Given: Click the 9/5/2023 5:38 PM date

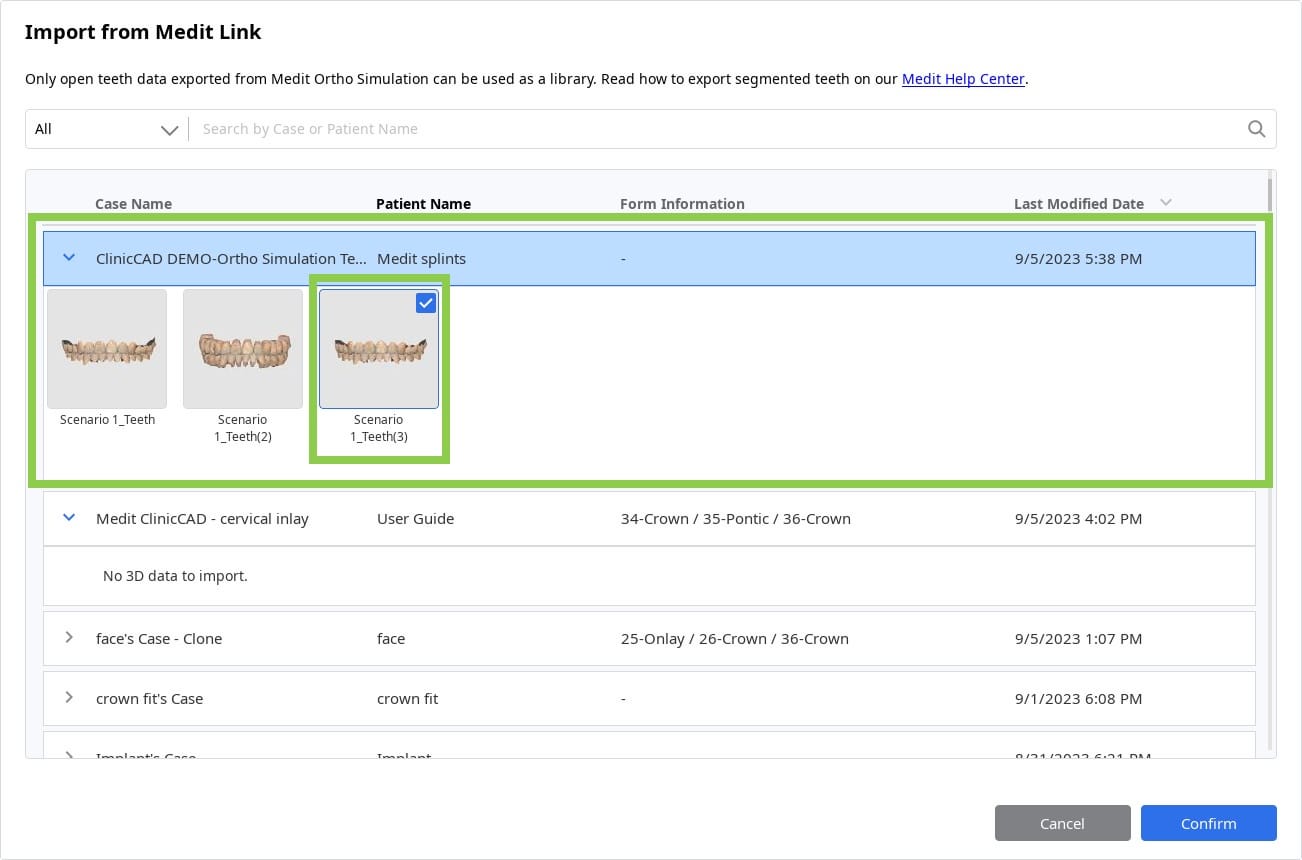Looking at the screenshot, I should 1078,259.
